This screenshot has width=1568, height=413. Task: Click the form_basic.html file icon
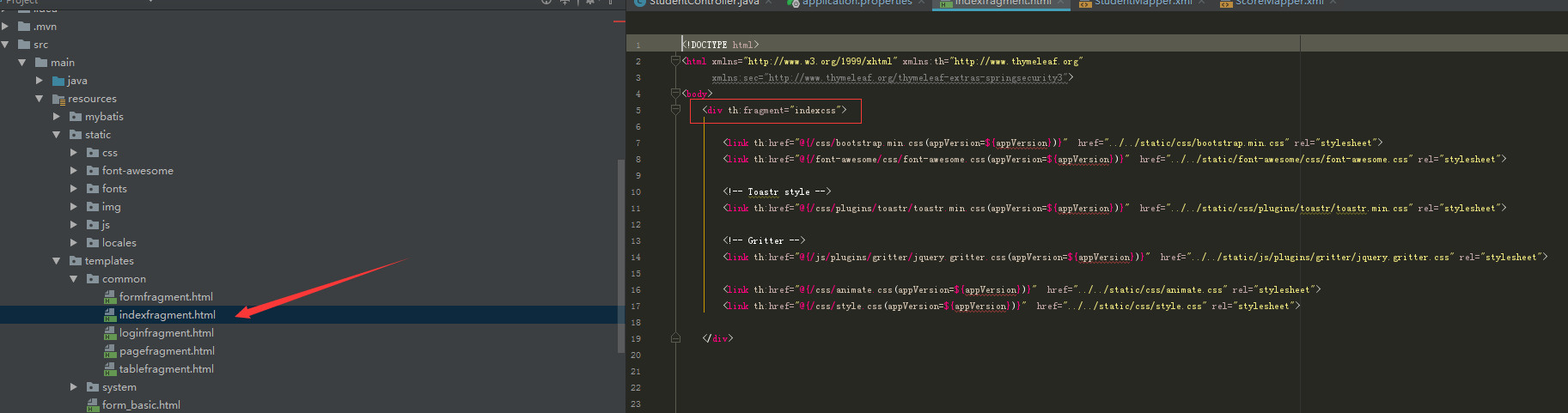(93, 405)
